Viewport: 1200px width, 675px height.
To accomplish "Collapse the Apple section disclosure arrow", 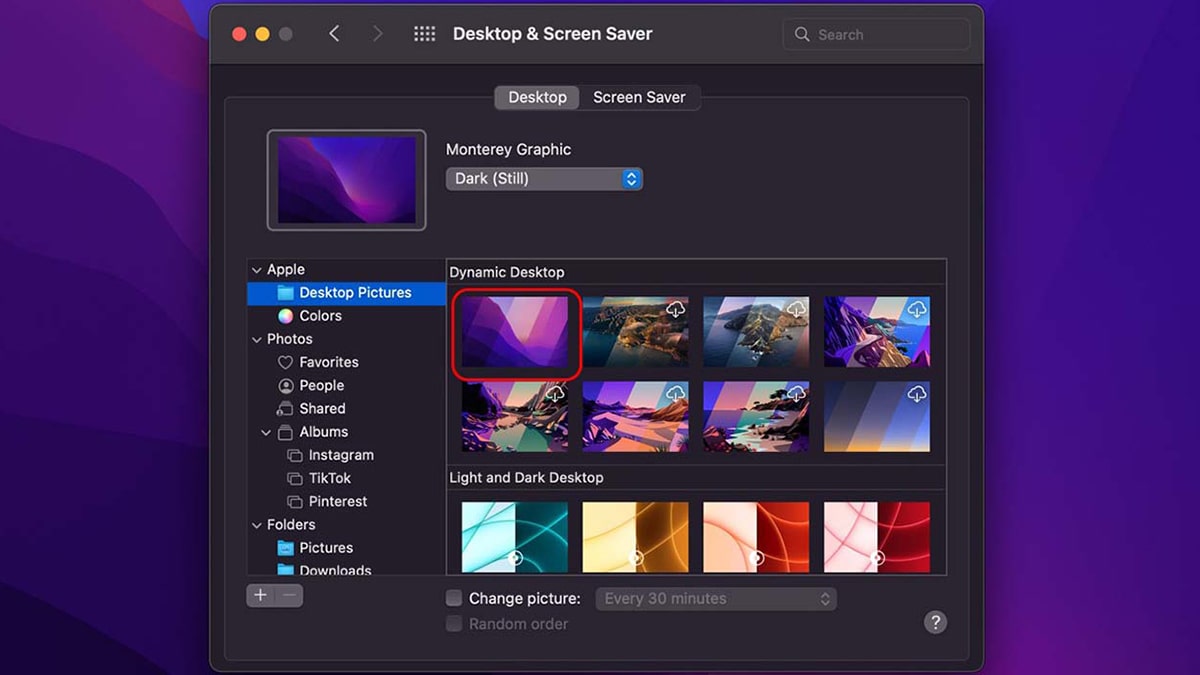I will (x=257, y=270).
